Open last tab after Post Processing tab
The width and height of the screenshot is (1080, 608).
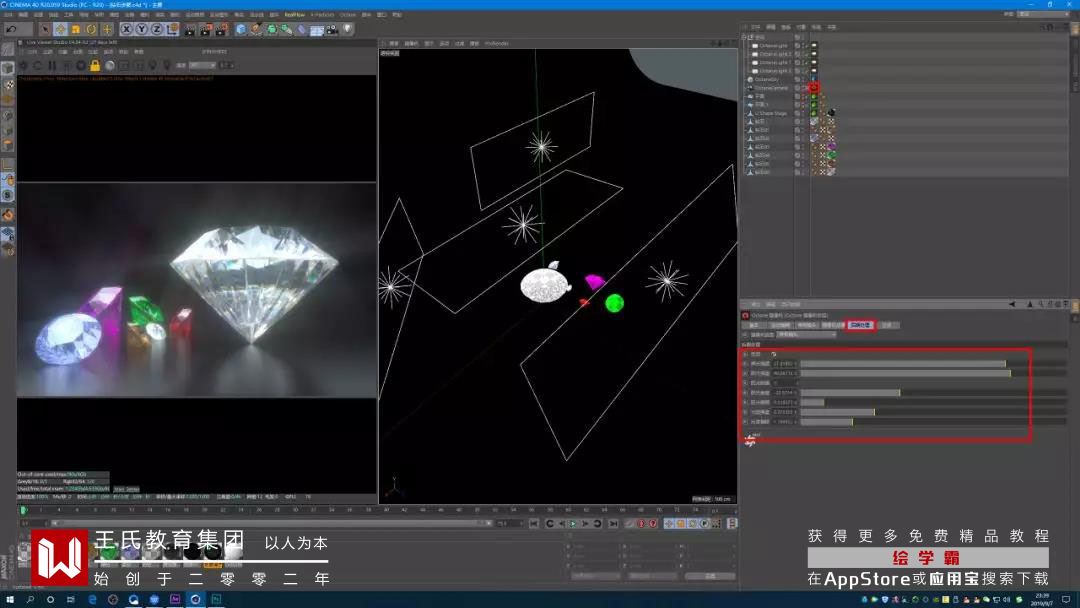point(887,325)
